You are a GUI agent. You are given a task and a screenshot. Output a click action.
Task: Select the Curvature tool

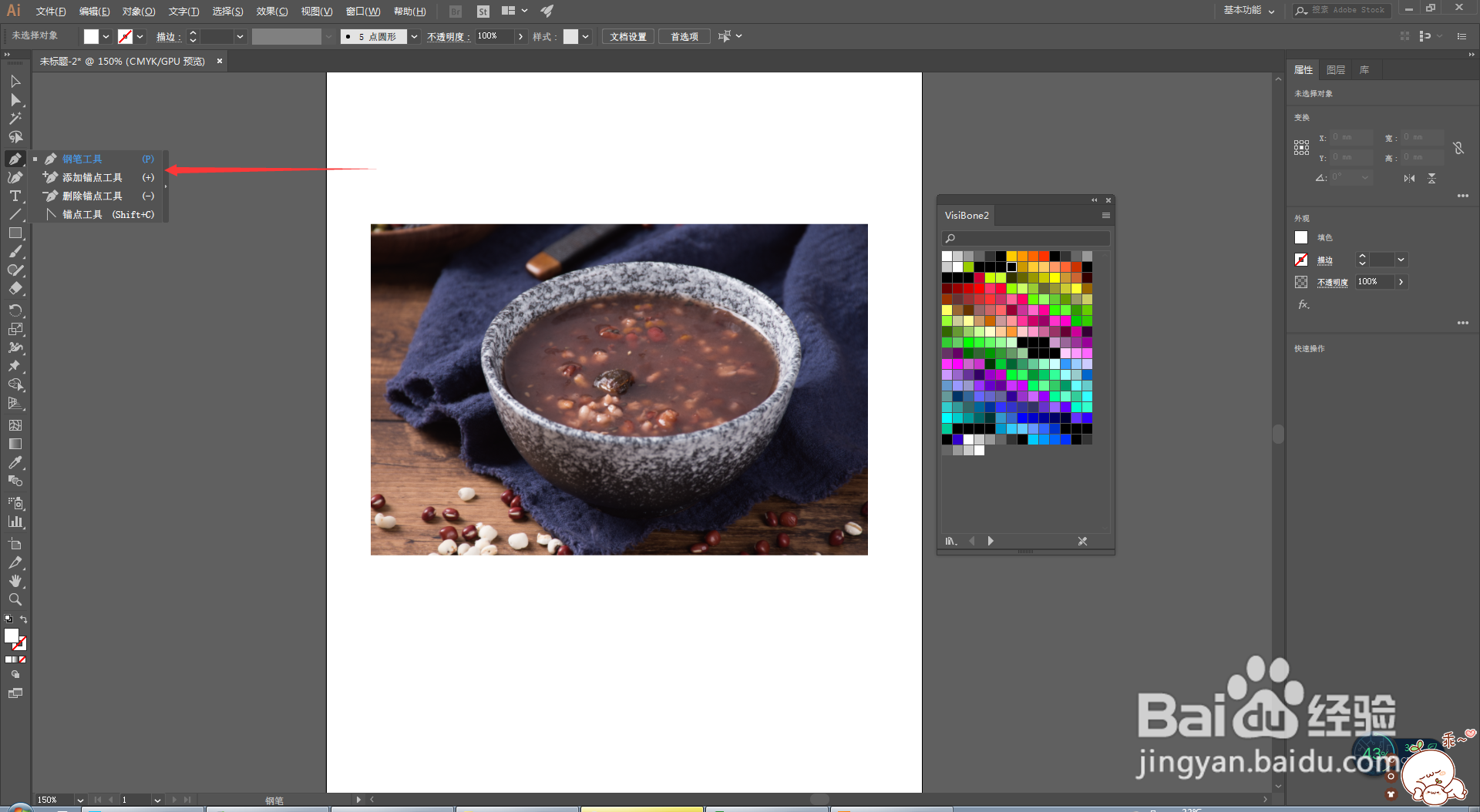click(x=15, y=177)
